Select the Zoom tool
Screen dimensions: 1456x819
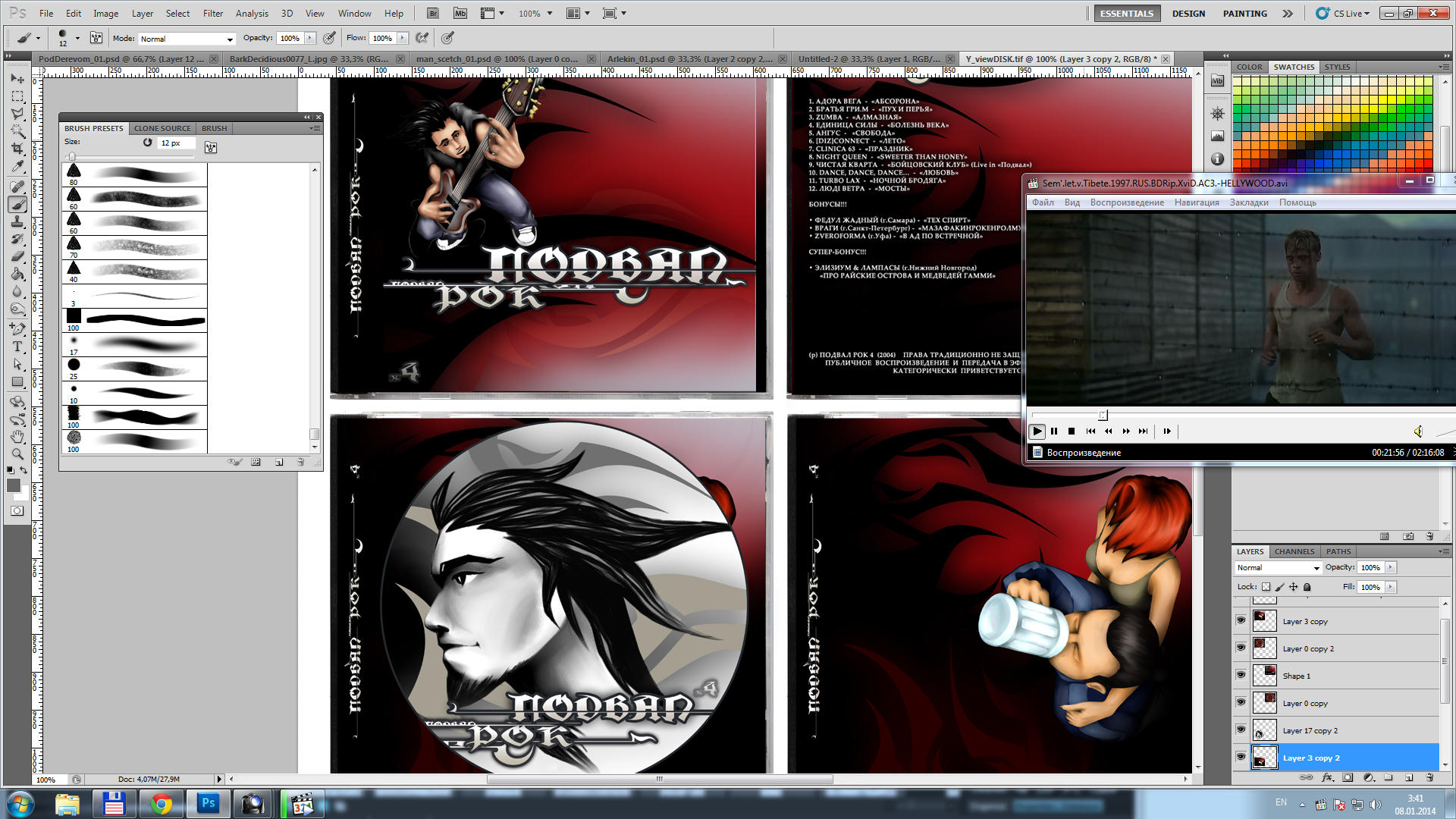17,454
